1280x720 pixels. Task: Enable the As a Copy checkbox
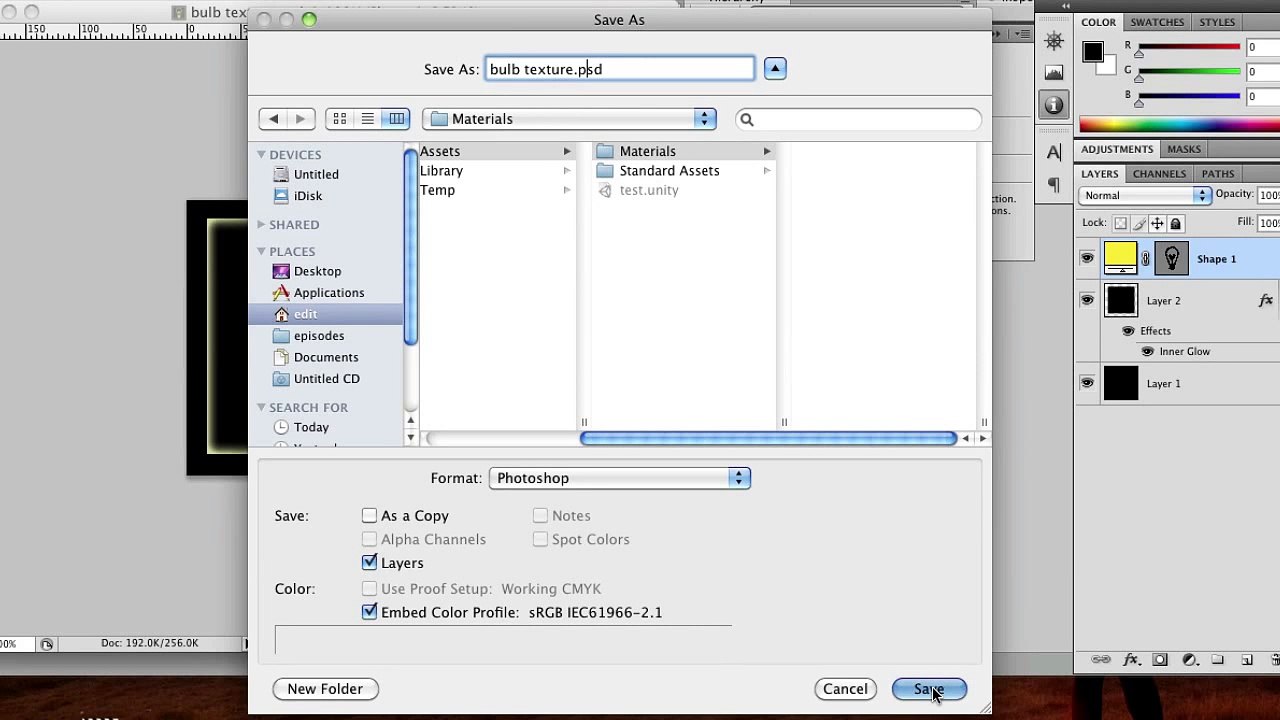pyautogui.click(x=370, y=515)
